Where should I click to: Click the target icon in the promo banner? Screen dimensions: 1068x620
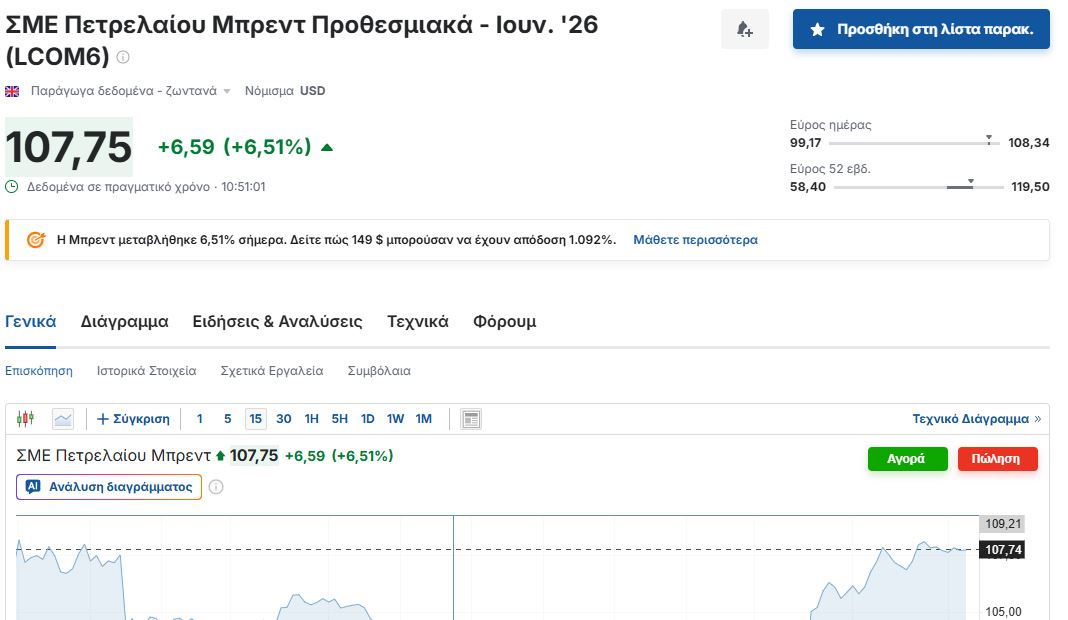tap(35, 240)
